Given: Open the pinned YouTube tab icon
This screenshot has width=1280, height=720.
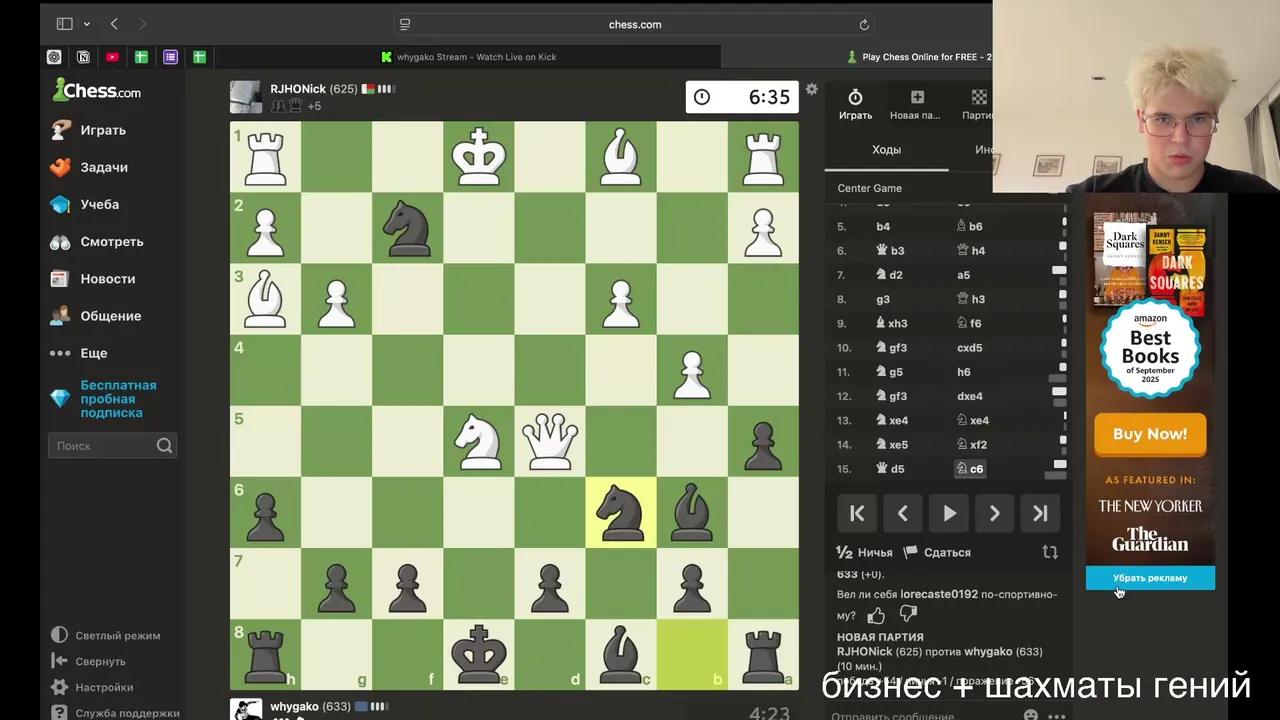Looking at the screenshot, I should pyautogui.click(x=112, y=57).
